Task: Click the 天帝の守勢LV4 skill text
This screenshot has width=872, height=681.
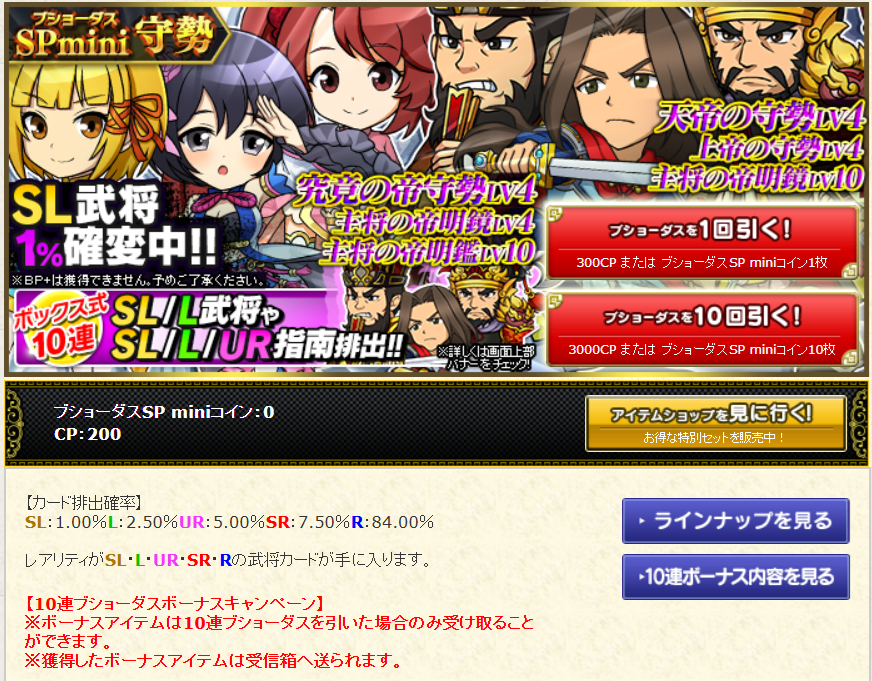Action: click(759, 118)
